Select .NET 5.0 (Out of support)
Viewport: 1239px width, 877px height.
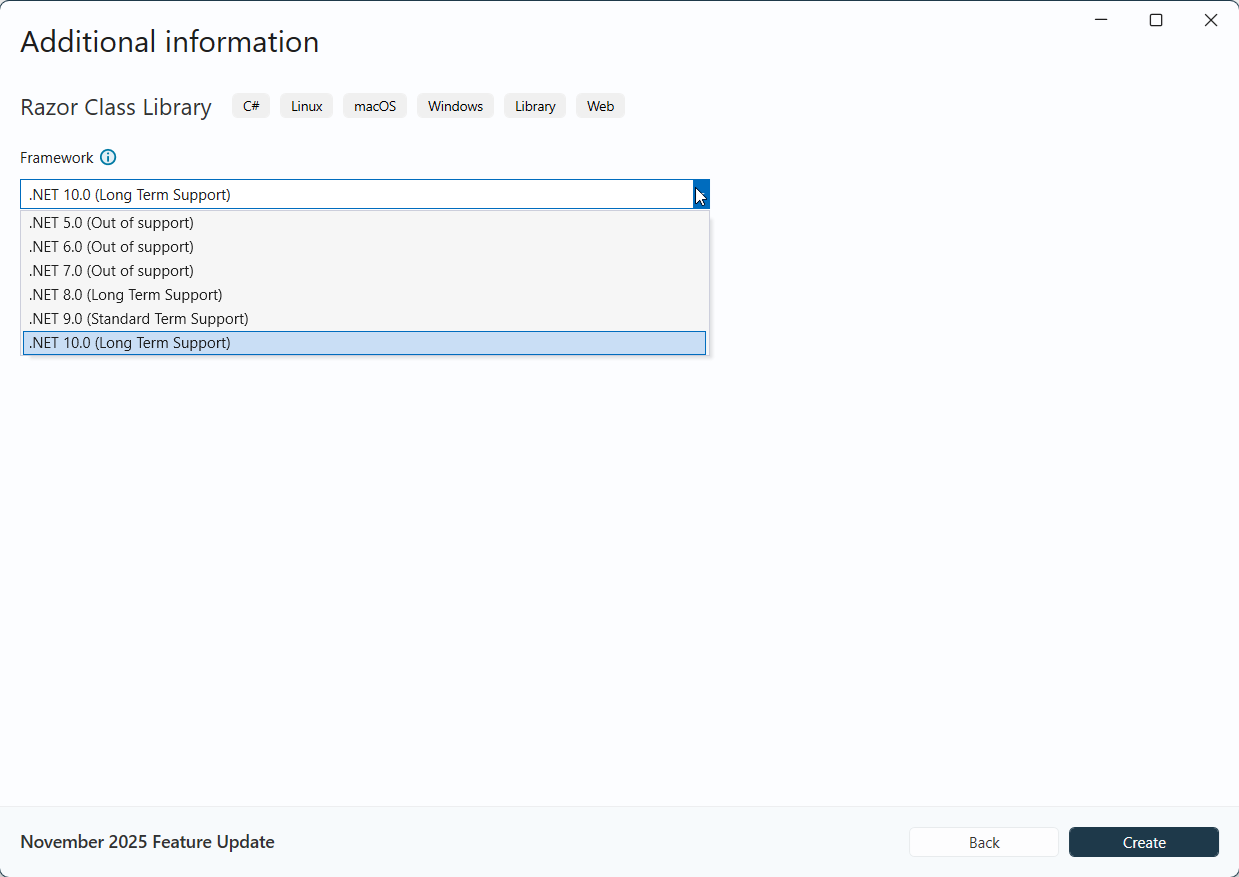click(x=111, y=222)
